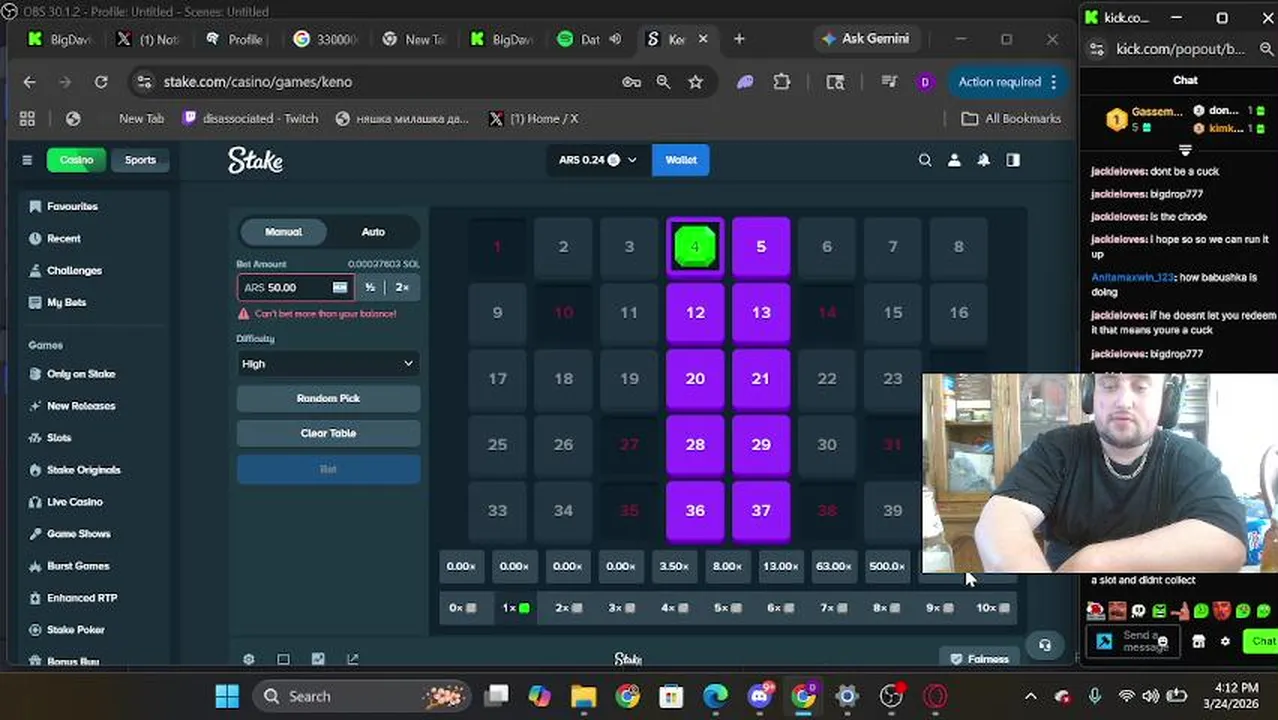Toggle Keno number 28 tile
Image resolution: width=1278 pixels, height=720 pixels.
(x=695, y=444)
